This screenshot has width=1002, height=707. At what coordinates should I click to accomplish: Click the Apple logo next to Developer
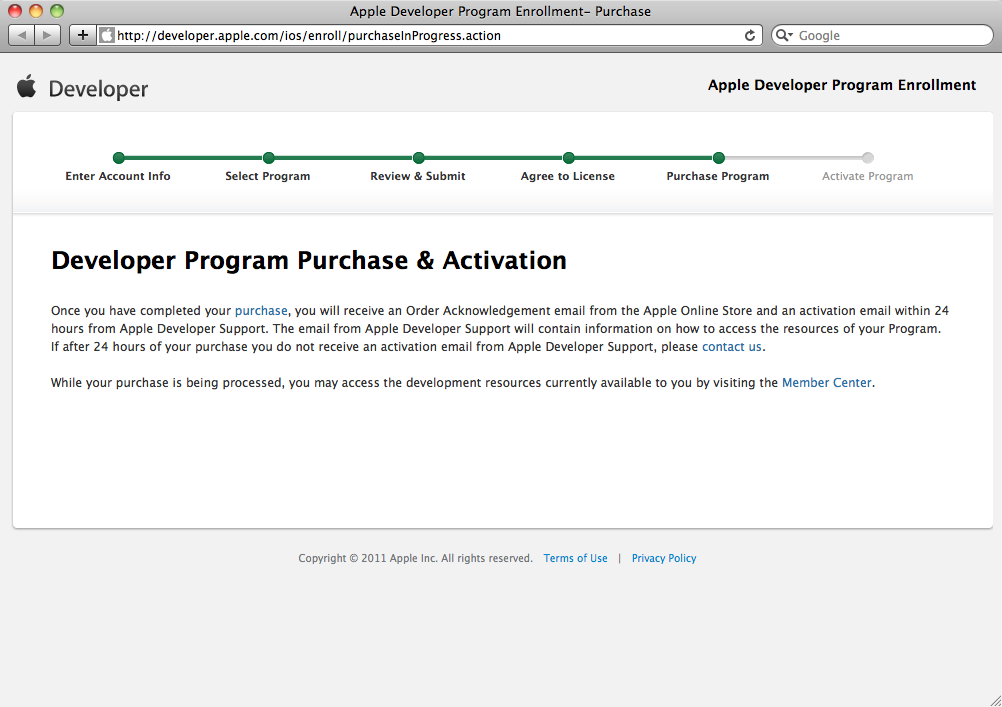pyautogui.click(x=27, y=86)
